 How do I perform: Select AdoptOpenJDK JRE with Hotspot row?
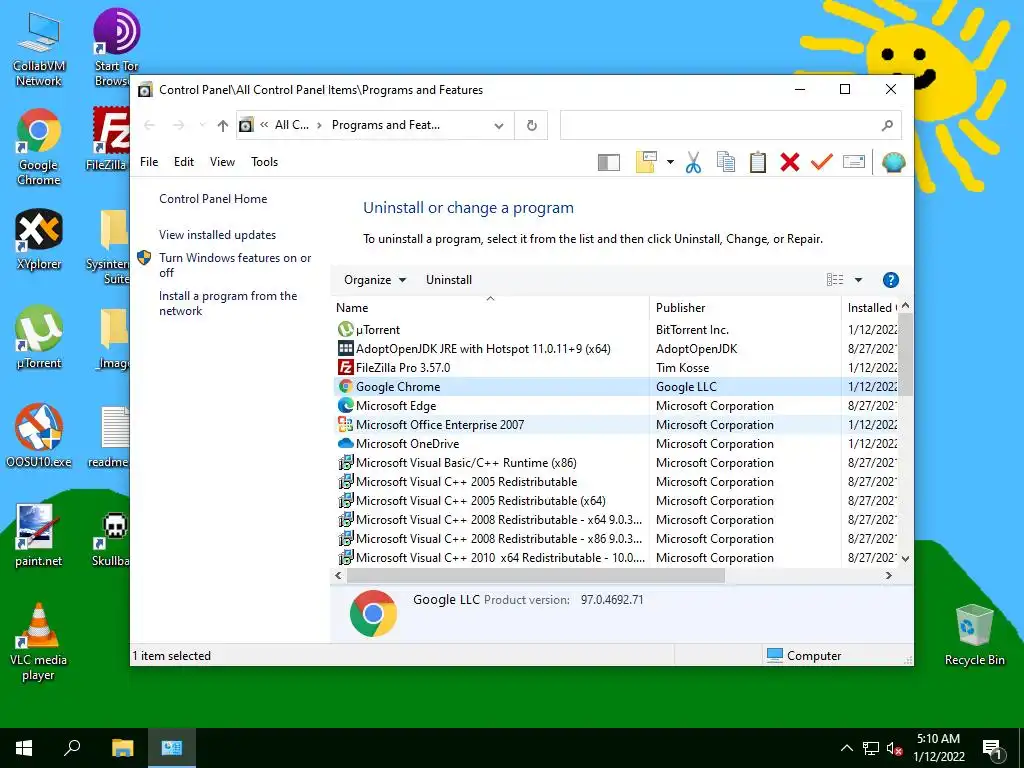pos(616,349)
